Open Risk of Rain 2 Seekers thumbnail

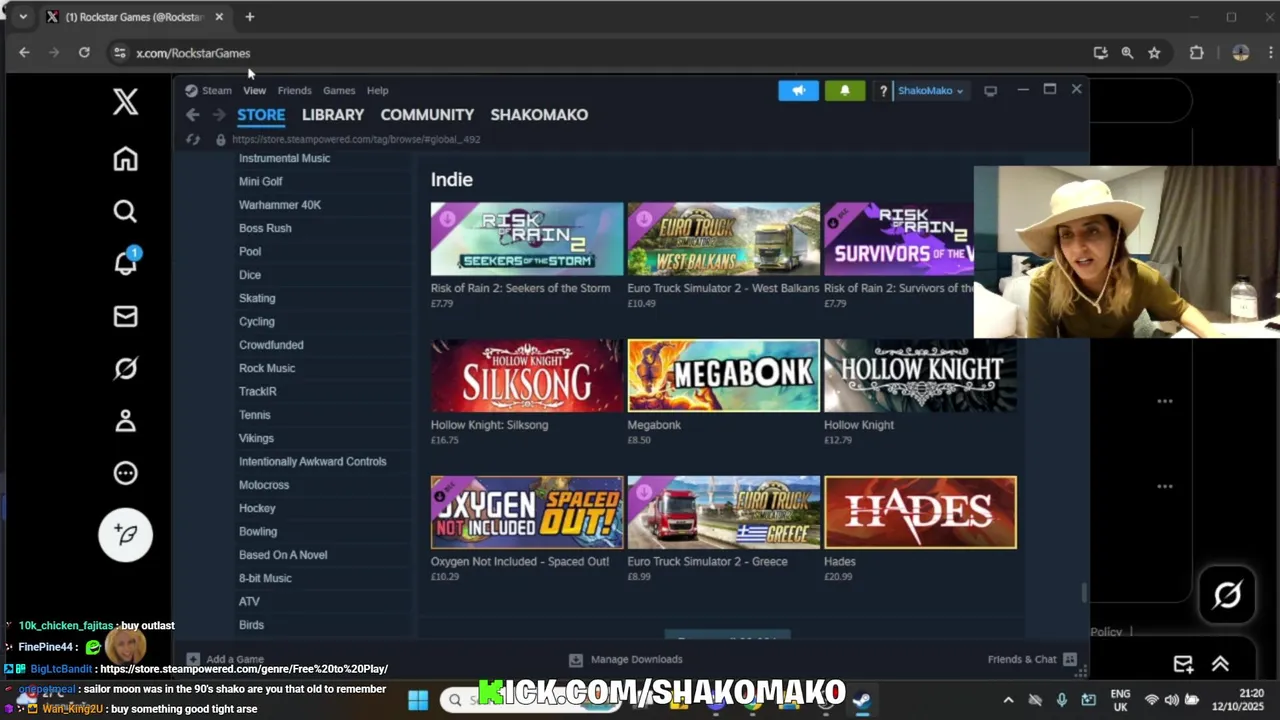pyautogui.click(x=527, y=239)
